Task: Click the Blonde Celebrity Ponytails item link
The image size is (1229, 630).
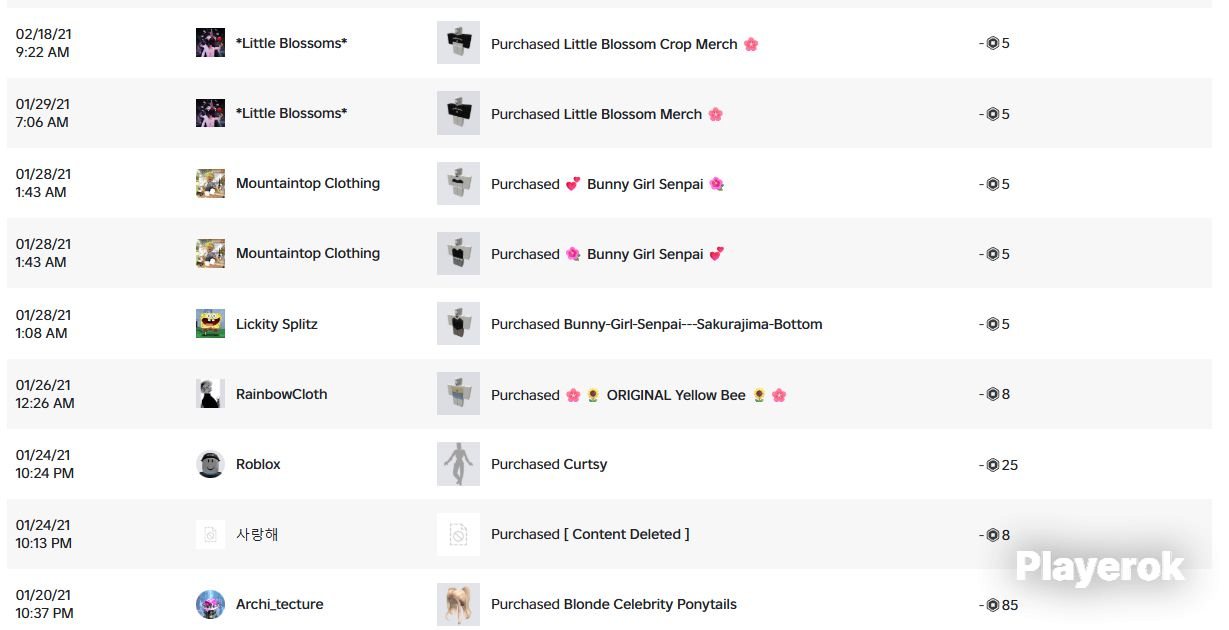Action: point(650,604)
